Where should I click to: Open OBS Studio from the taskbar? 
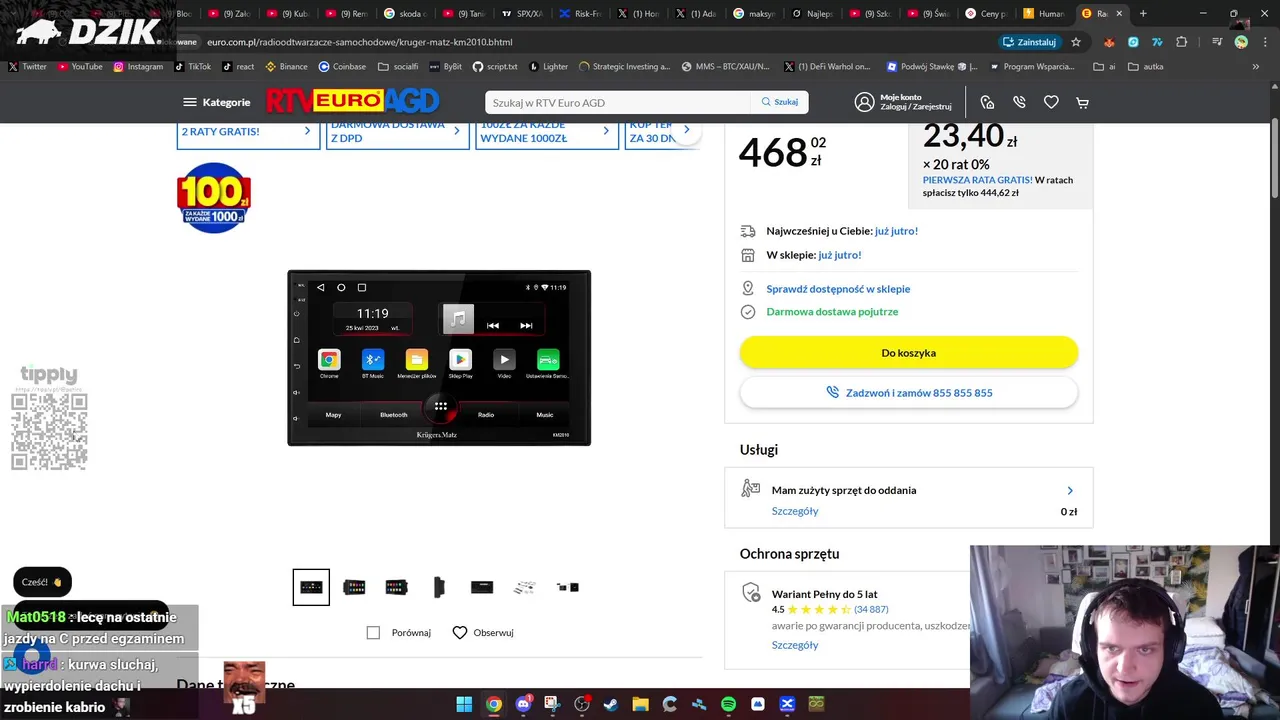[x=582, y=704]
